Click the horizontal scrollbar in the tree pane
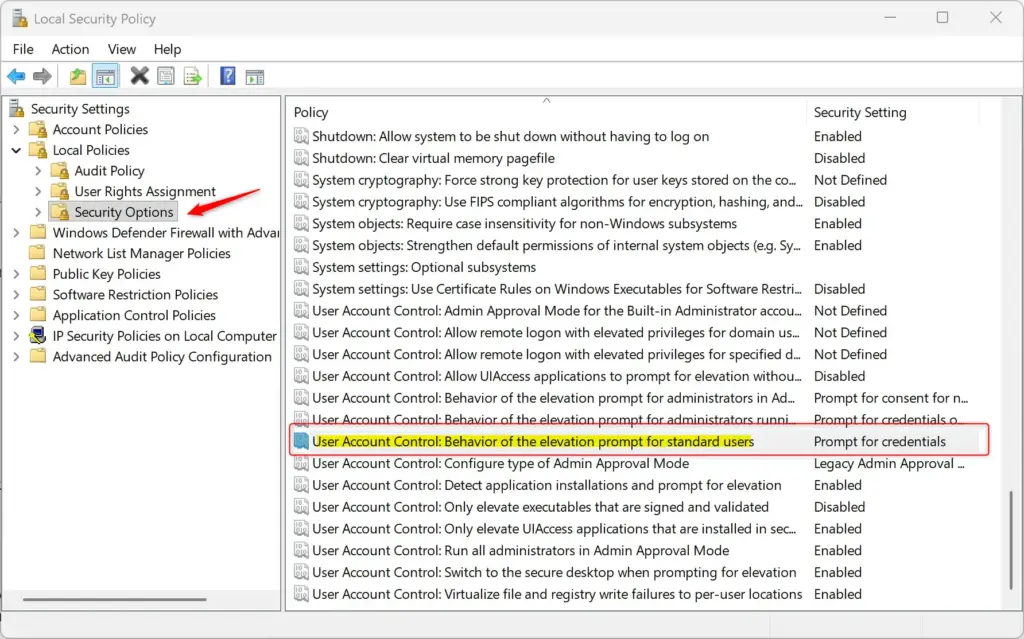This screenshot has height=639, width=1024. [x=115, y=599]
